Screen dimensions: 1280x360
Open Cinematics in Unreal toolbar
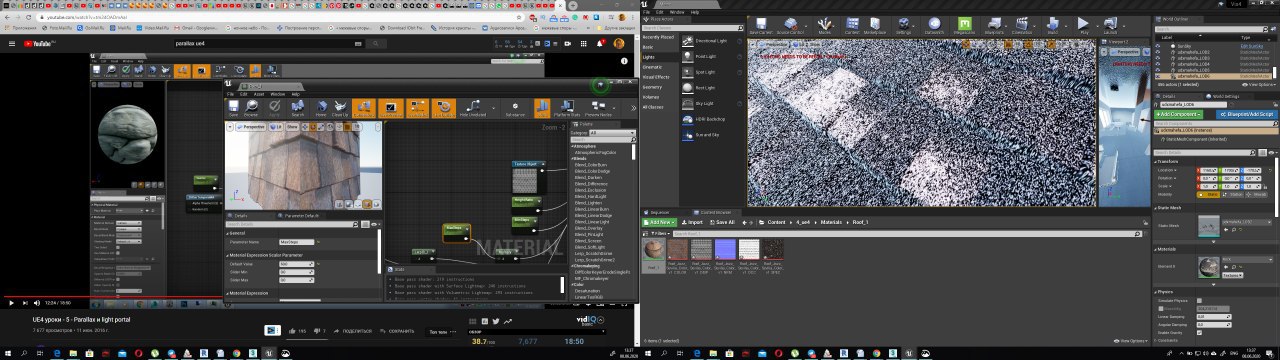[x=1021, y=25]
